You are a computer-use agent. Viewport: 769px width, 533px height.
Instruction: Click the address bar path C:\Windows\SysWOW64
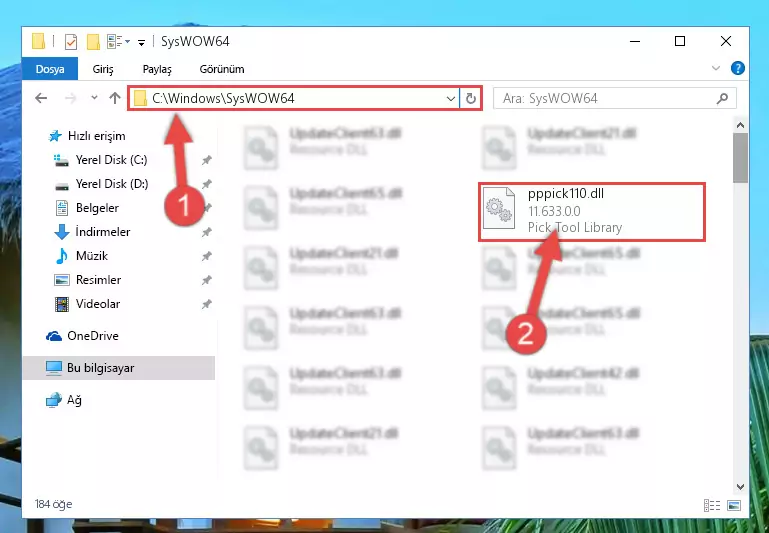223,99
